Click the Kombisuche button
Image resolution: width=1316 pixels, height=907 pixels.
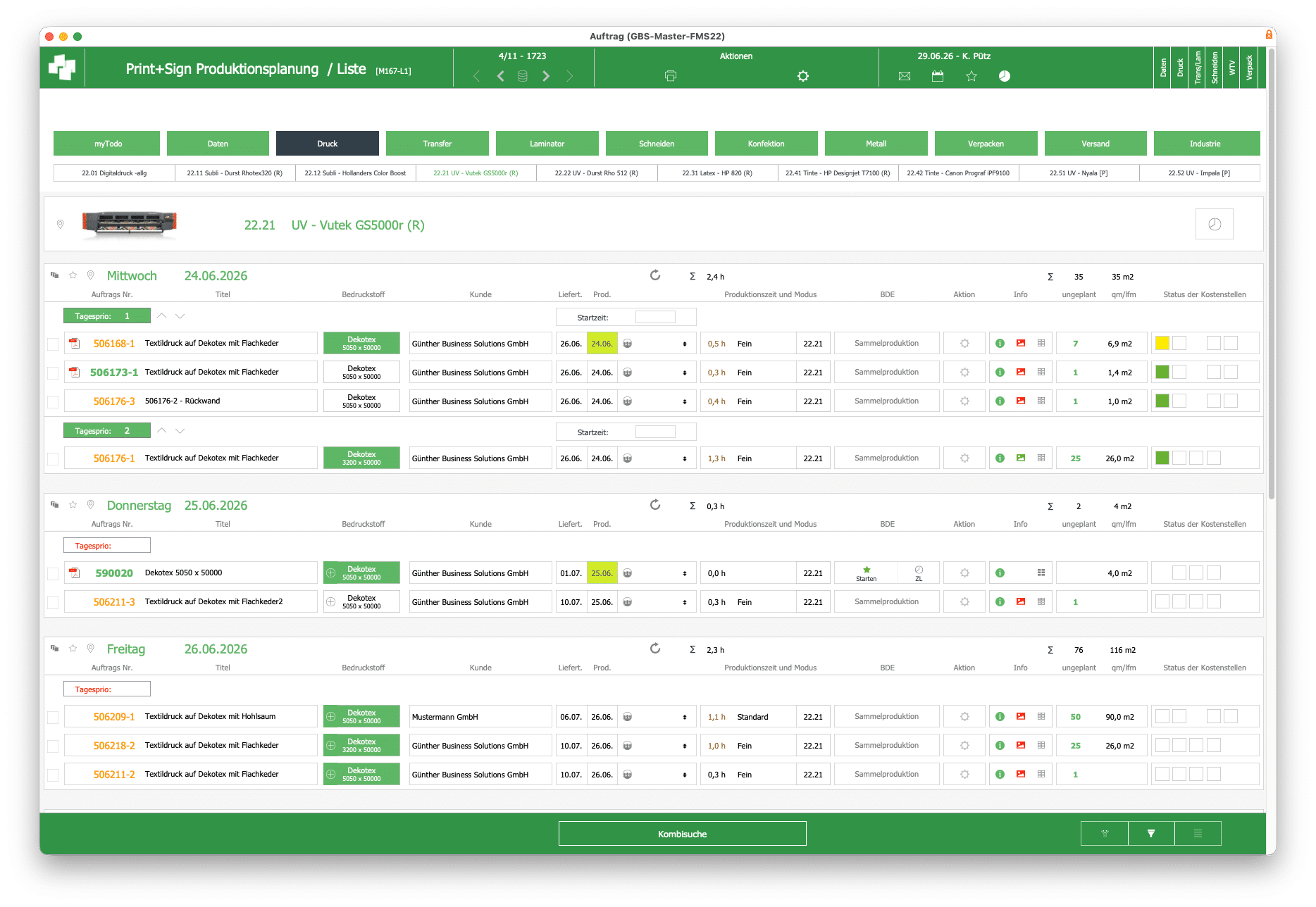pos(682,834)
